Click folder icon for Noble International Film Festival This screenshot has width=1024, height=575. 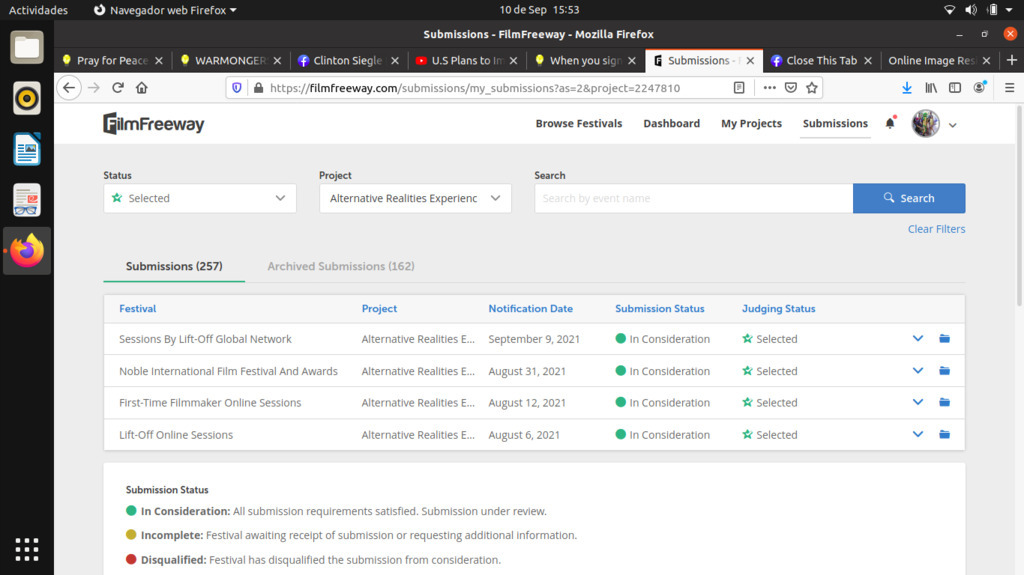(944, 371)
